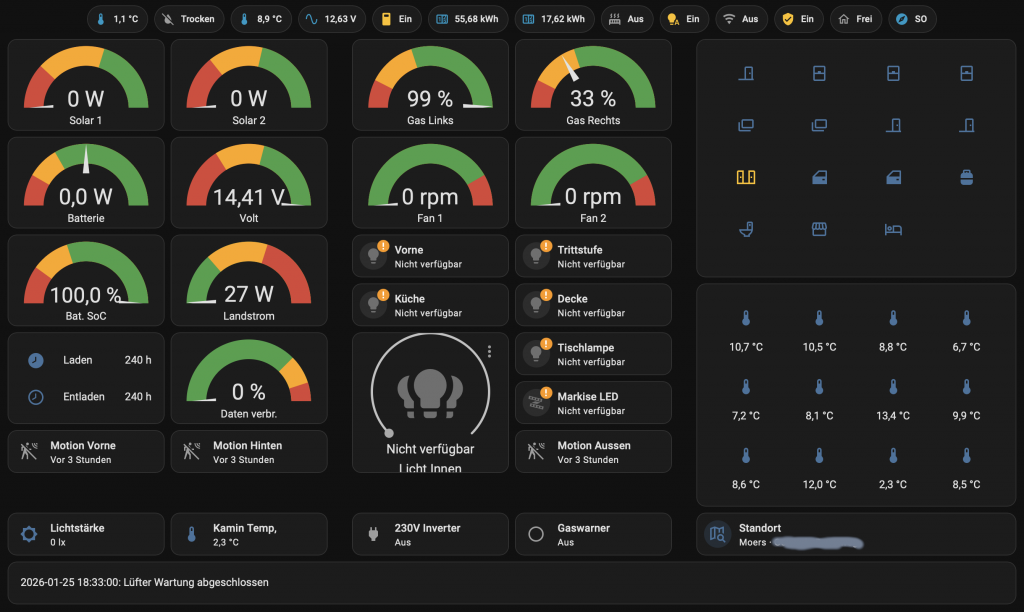Click the awning storefront icon
This screenshot has height=612, width=1024.
(819, 229)
